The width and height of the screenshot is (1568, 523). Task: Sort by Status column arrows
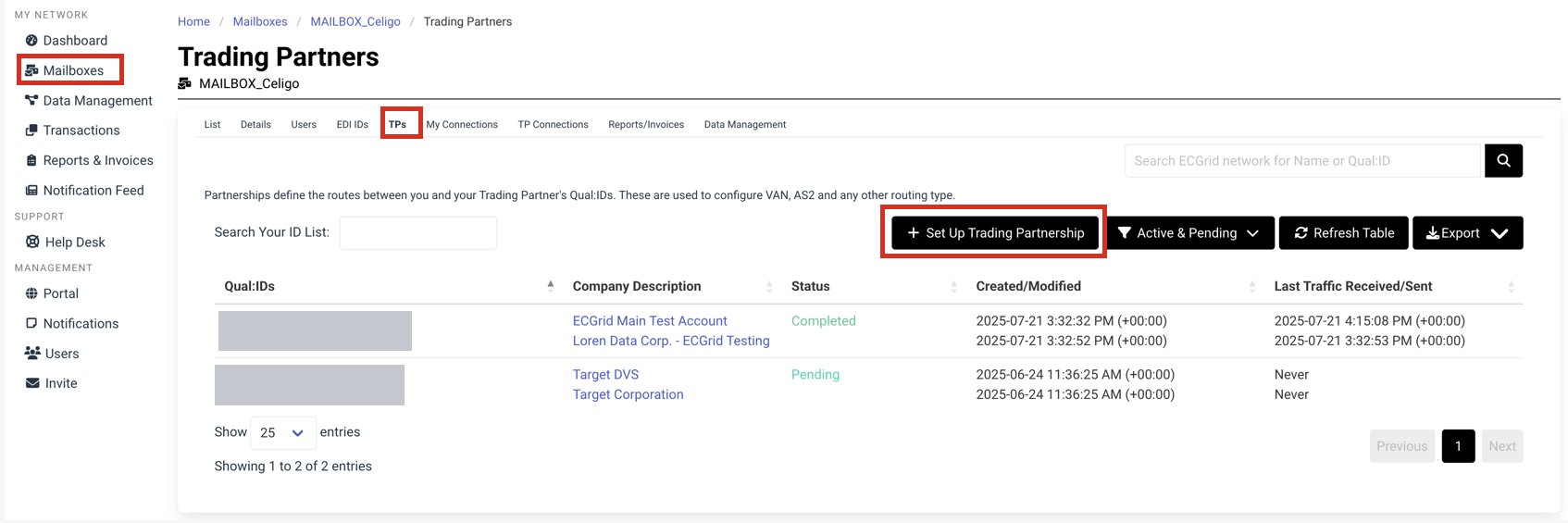click(954, 286)
